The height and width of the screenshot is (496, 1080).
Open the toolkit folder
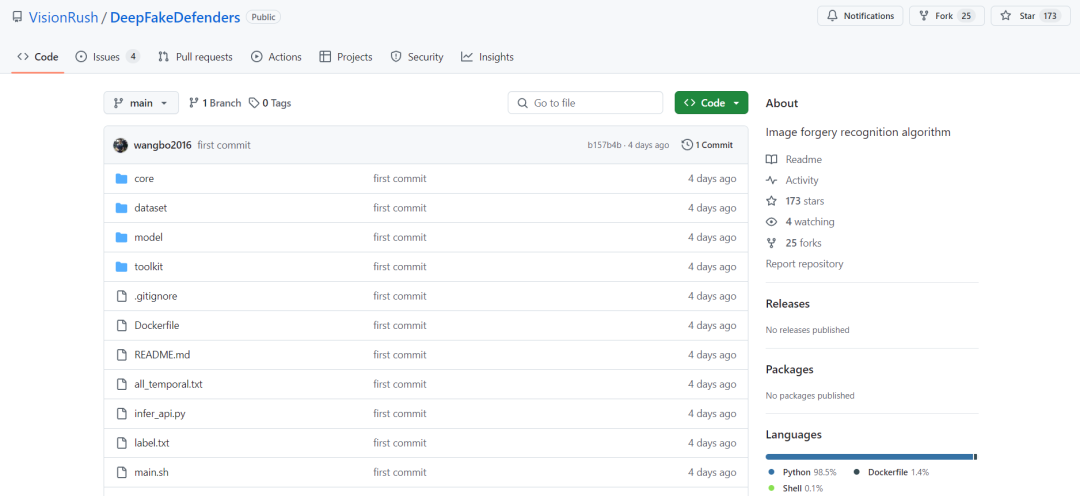[149, 267]
